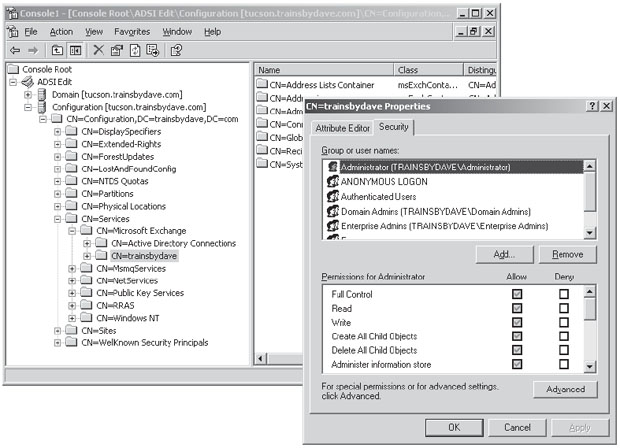Toggle Allow checkbox for Delete All Child Objects

(x=517, y=350)
